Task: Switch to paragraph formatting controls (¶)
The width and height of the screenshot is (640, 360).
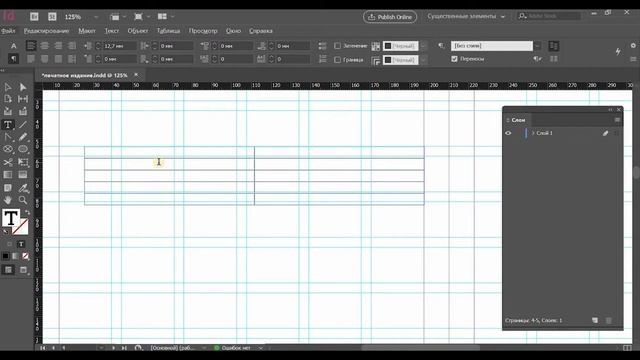Action: (x=13, y=59)
